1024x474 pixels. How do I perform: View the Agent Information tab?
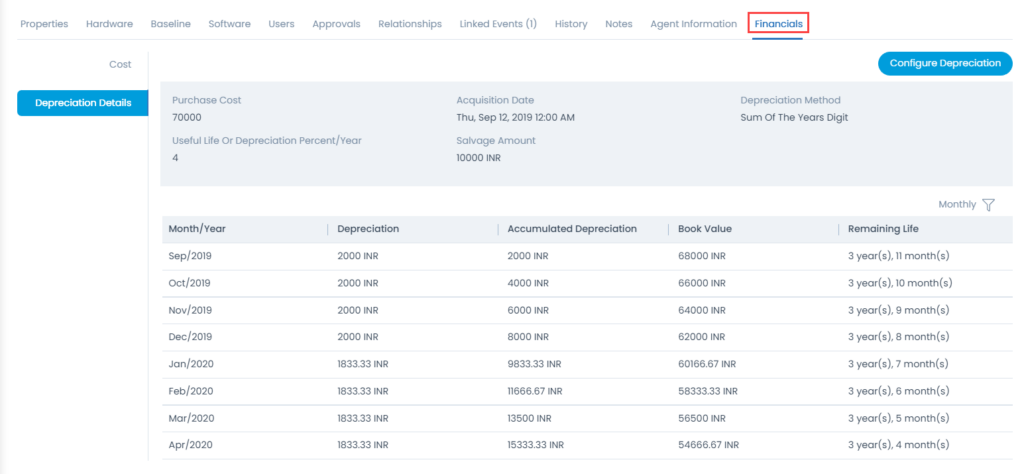[x=694, y=24]
